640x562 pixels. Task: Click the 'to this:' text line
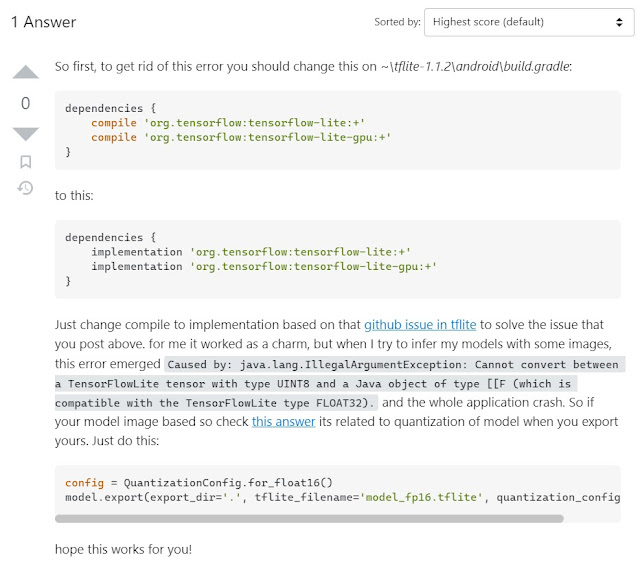point(74,195)
